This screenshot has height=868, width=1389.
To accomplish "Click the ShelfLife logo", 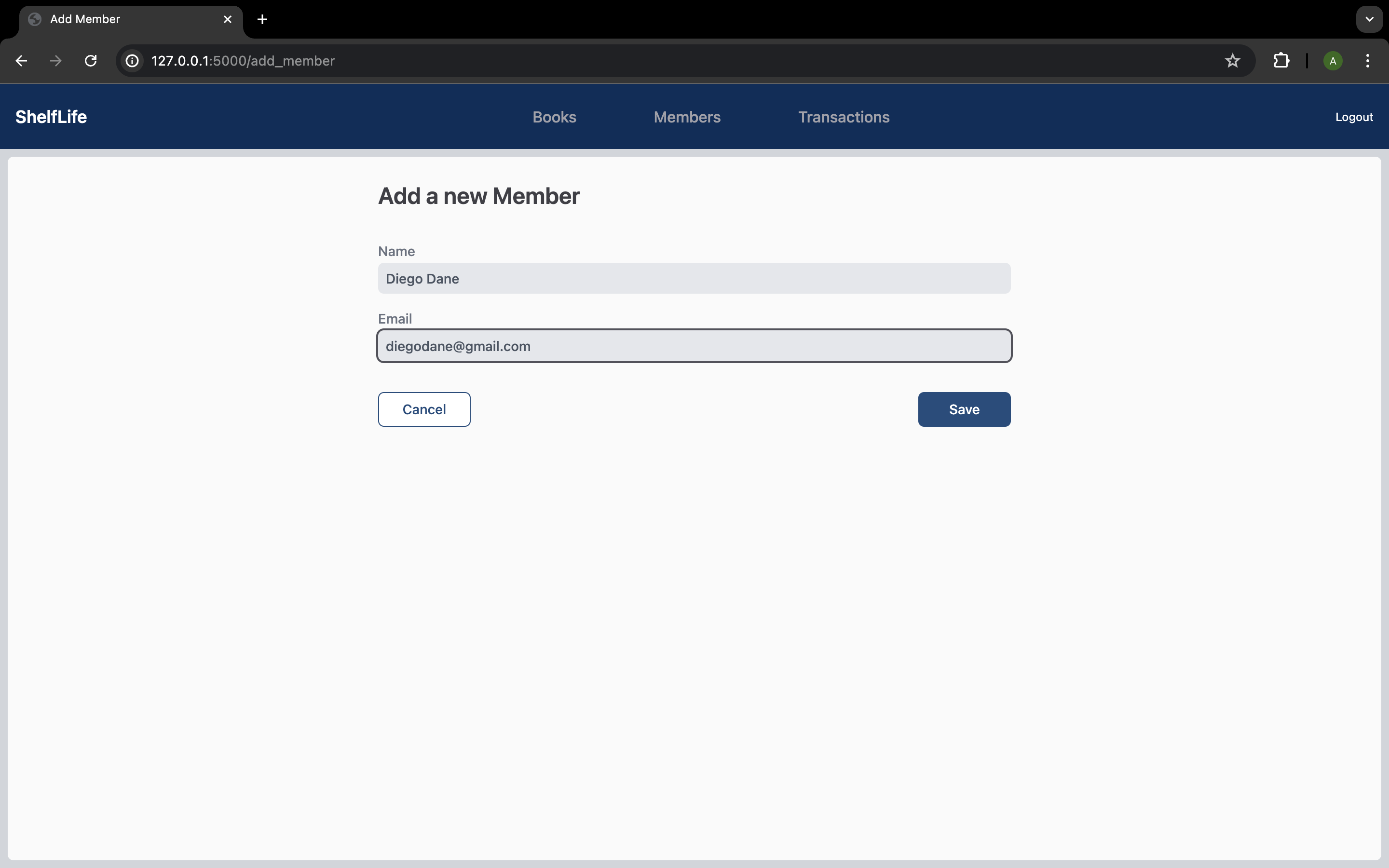I will point(51,117).
